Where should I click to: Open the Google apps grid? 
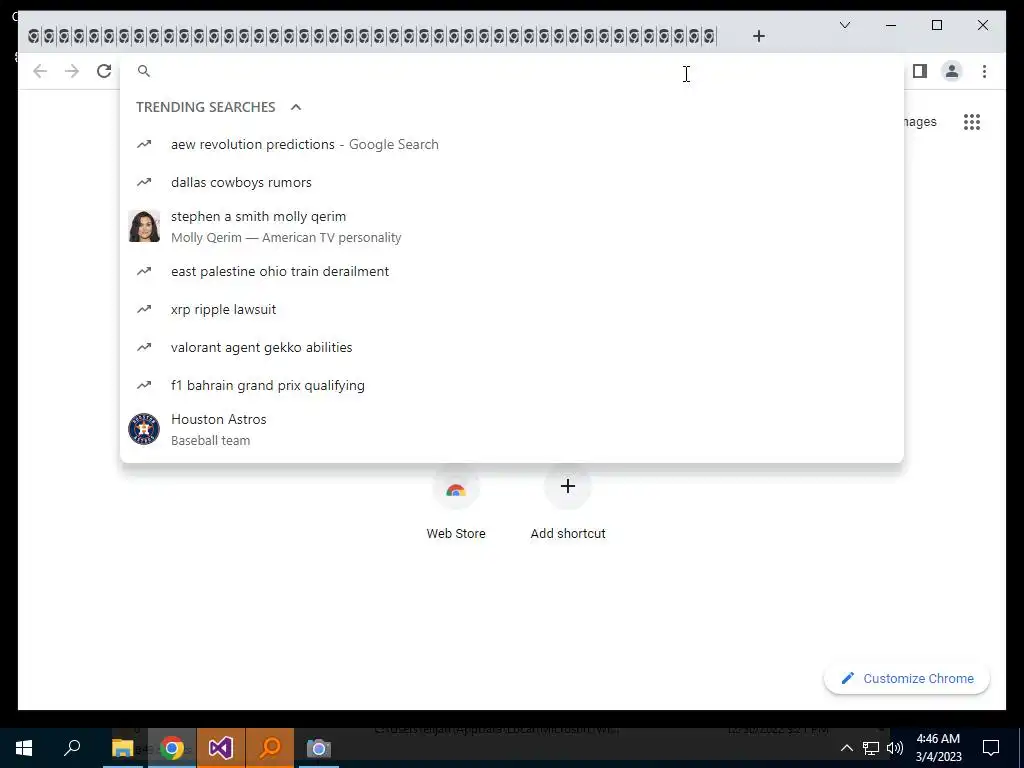972,122
